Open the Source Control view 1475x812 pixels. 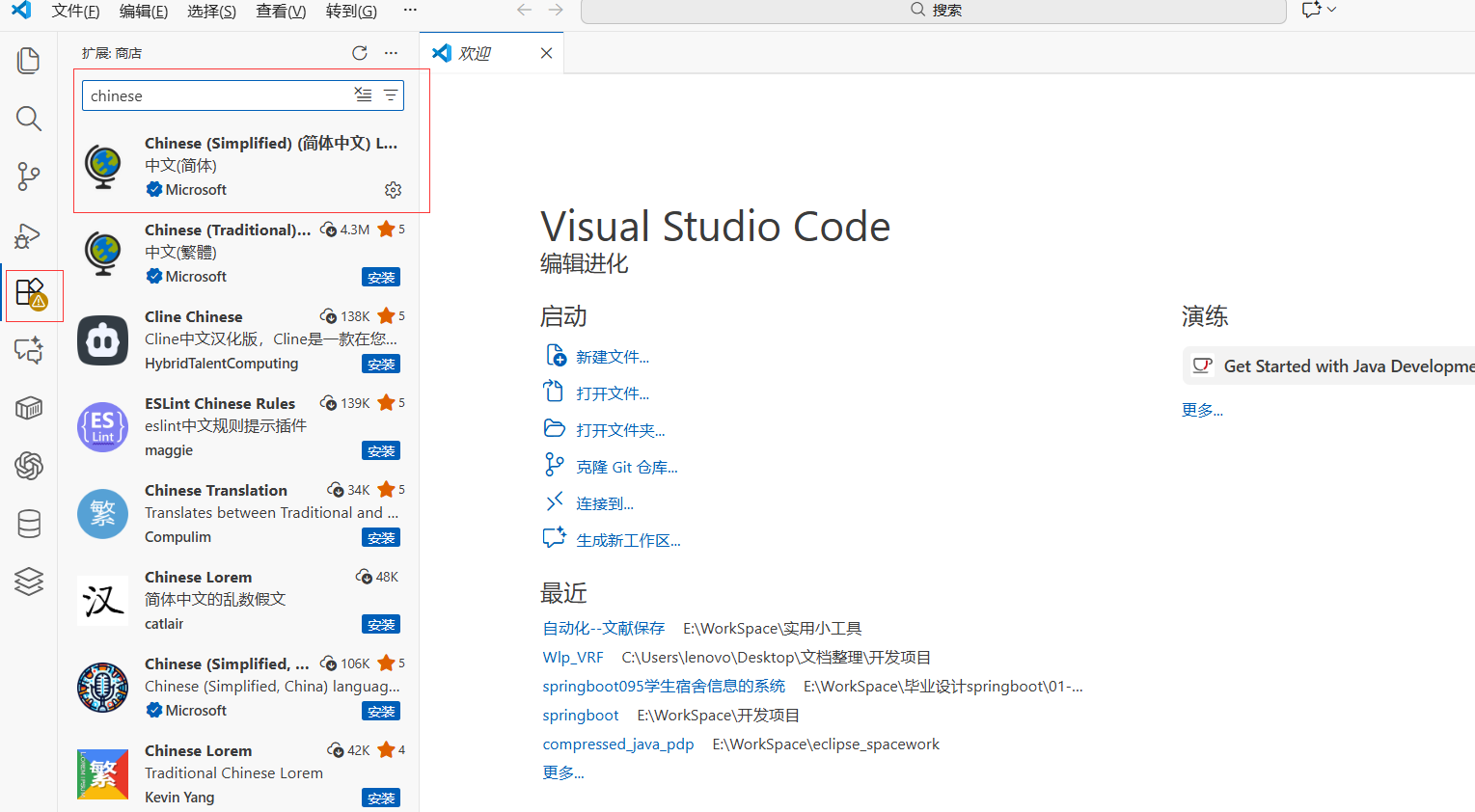(x=28, y=176)
